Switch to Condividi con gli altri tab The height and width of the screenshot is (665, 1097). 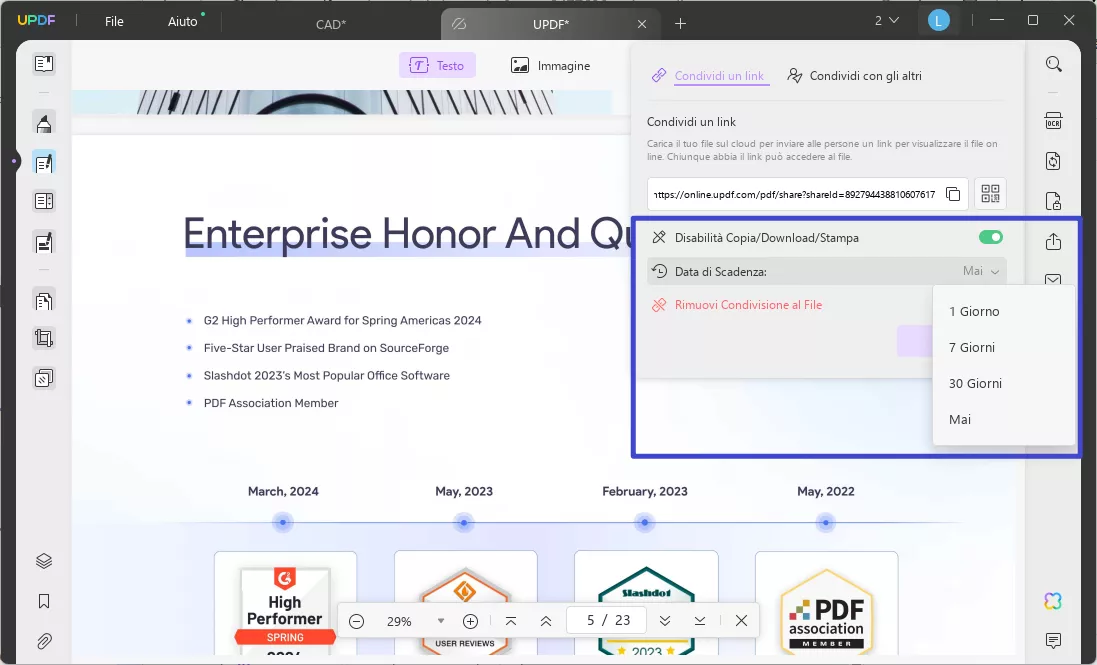pos(854,76)
